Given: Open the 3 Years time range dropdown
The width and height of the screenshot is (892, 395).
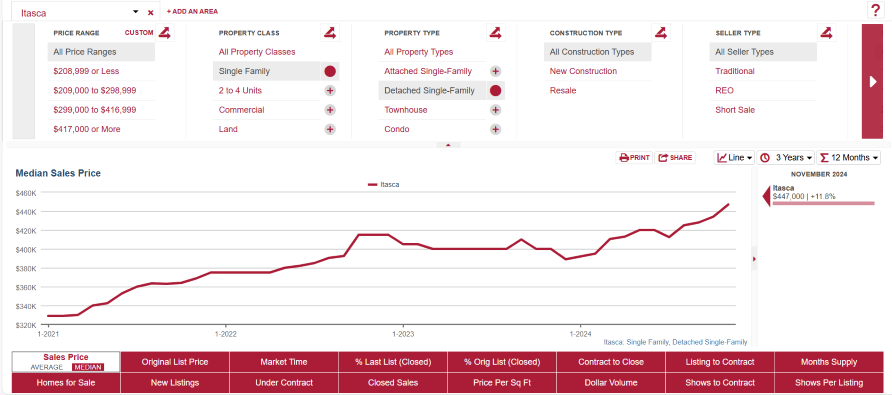Looking at the screenshot, I should (x=786, y=158).
